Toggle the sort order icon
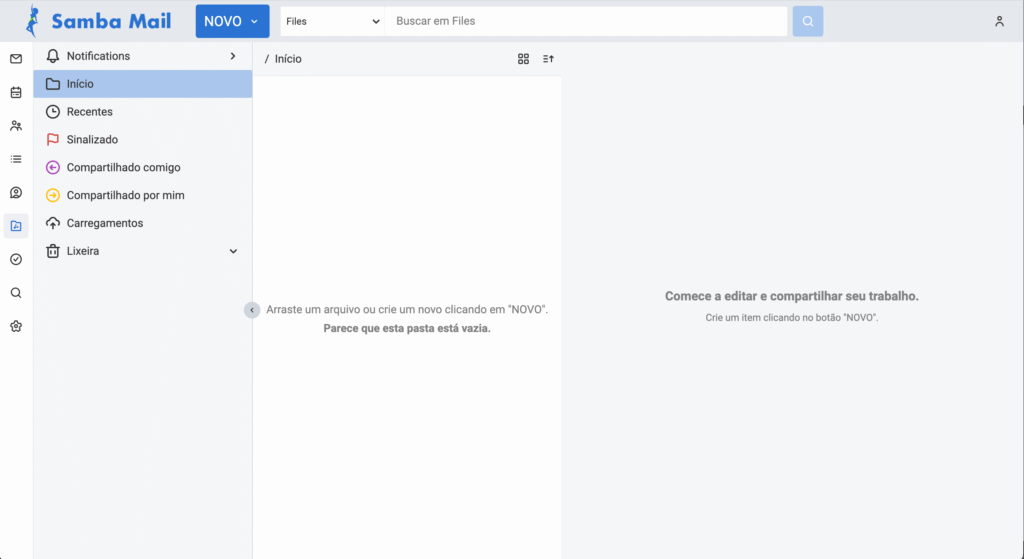This screenshot has height=559, width=1024. (548, 59)
